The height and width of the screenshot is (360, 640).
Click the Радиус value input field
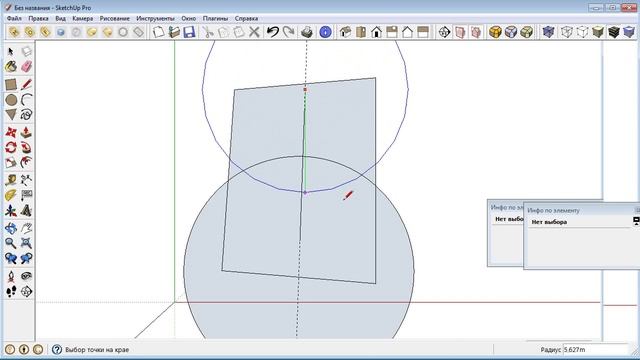(x=595, y=349)
